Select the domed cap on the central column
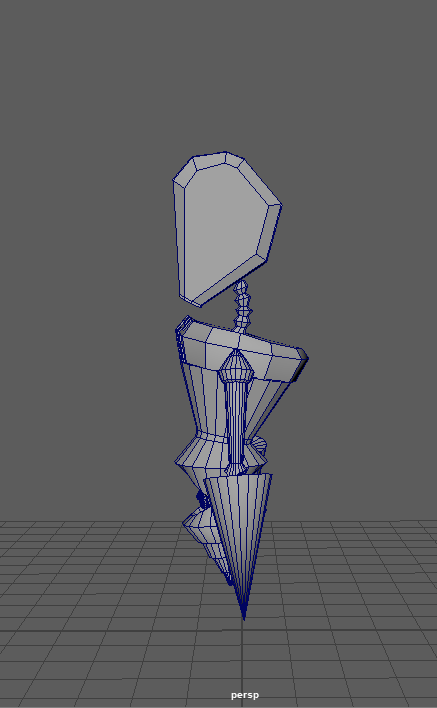Screen dimensions: 437x708 [236, 364]
